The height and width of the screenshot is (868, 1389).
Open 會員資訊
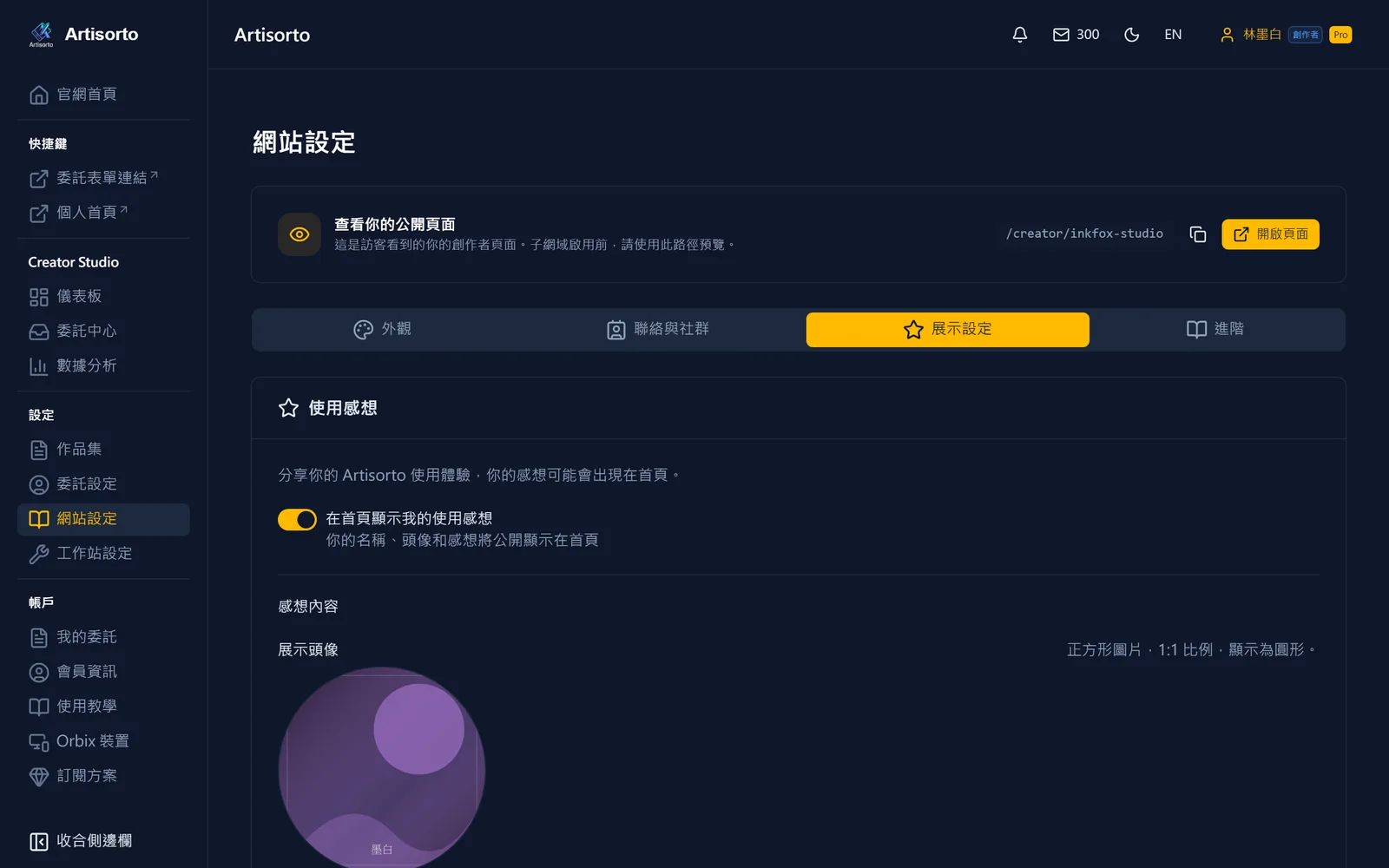pyautogui.click(x=103, y=672)
